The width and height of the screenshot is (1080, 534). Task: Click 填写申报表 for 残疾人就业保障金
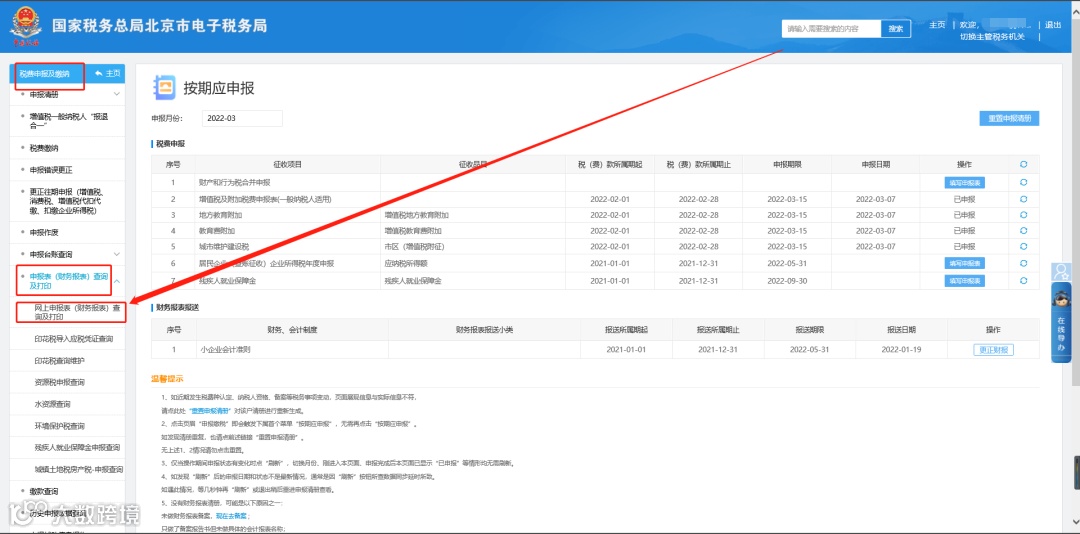click(964, 280)
